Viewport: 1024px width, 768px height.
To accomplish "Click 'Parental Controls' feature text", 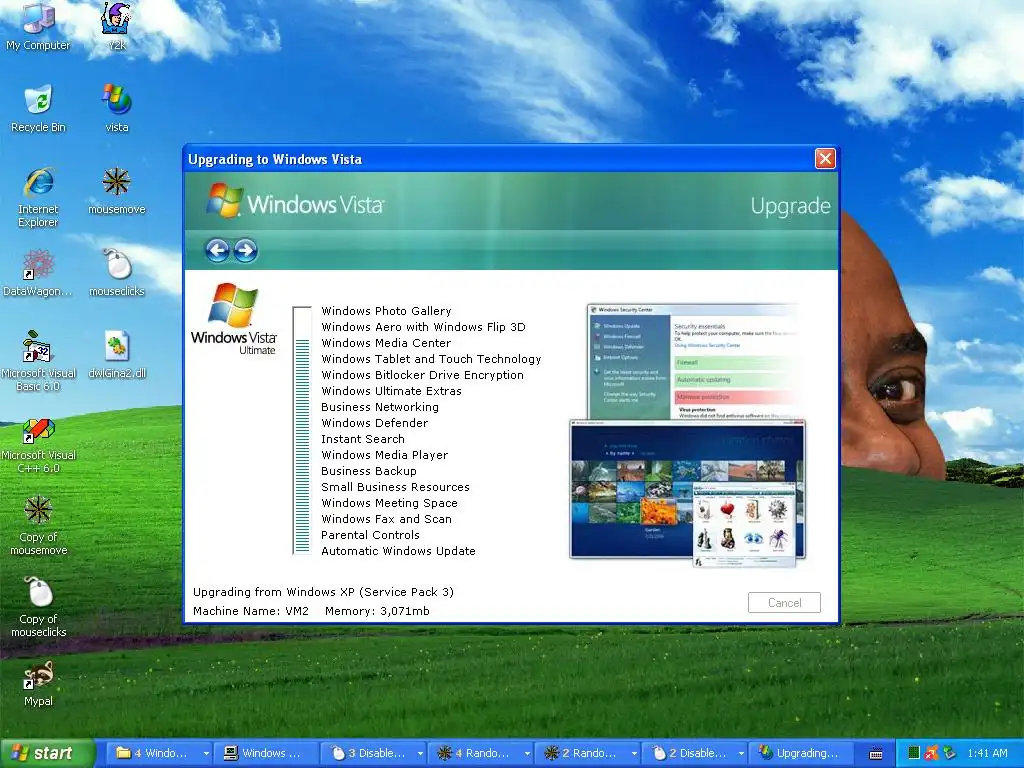I will (370, 535).
